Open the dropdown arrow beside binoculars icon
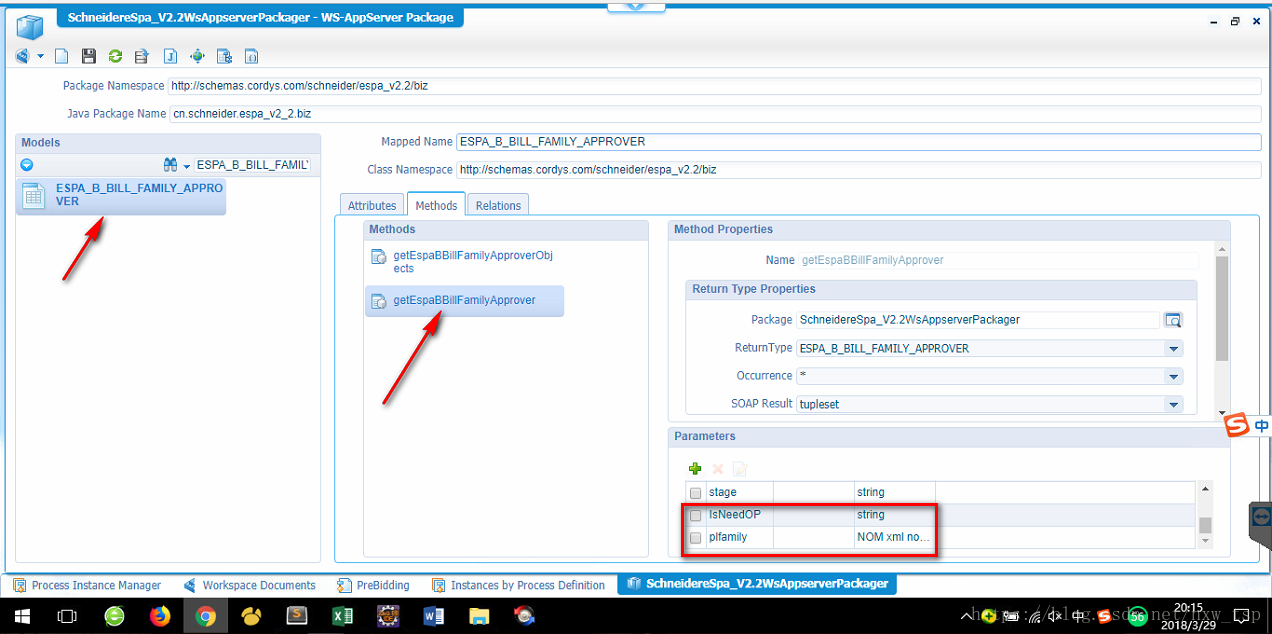 pos(186,165)
